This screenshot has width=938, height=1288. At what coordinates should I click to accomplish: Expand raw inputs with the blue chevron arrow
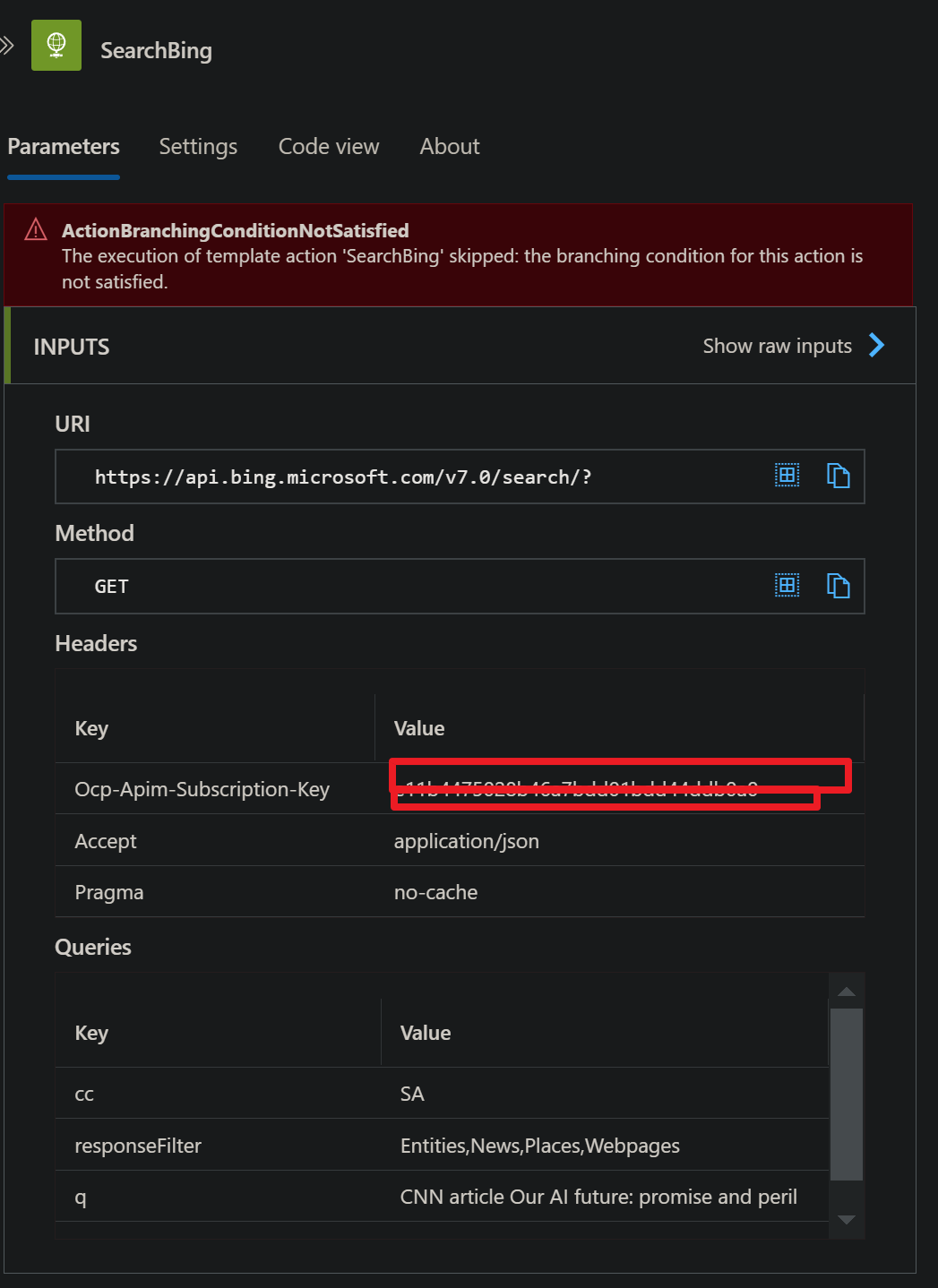(x=876, y=346)
